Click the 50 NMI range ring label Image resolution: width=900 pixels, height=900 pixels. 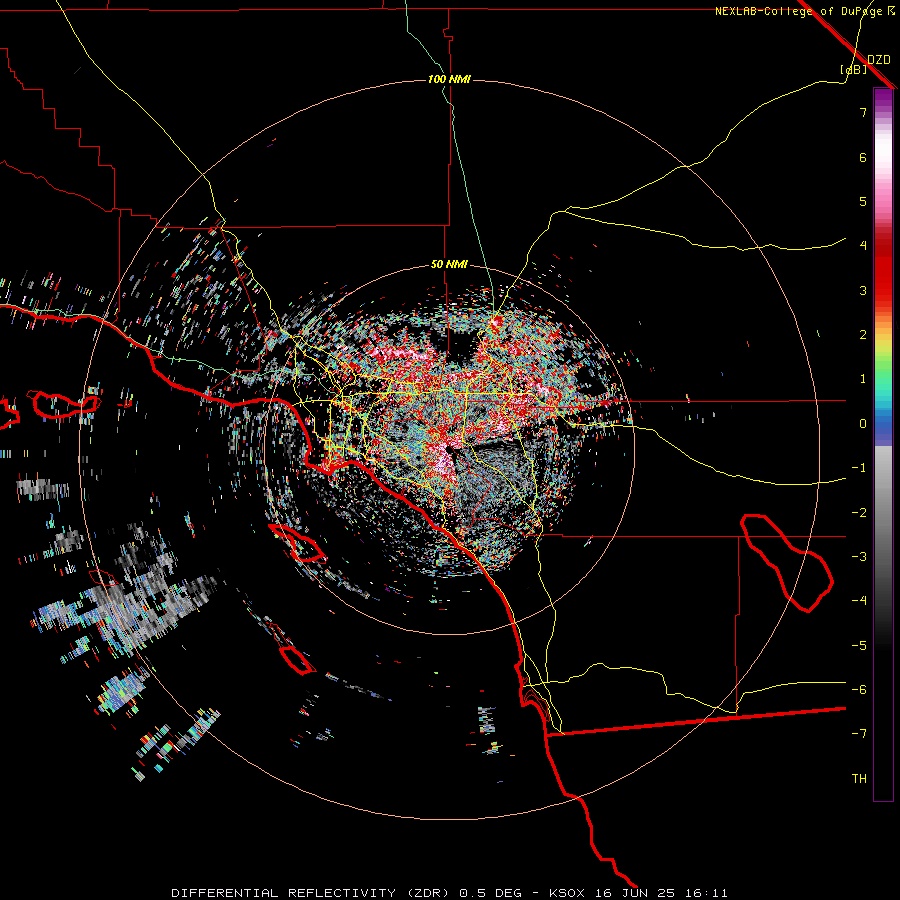point(449,264)
